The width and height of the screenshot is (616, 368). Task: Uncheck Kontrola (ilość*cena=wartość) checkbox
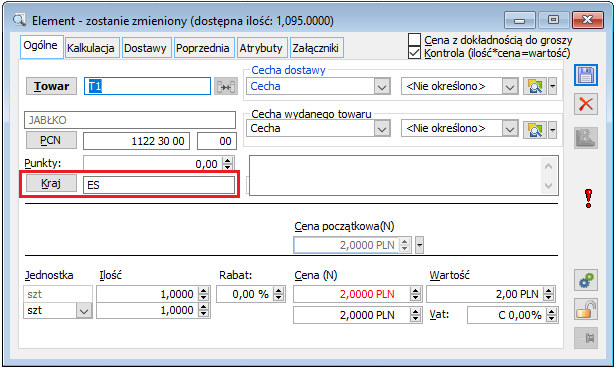coord(414,53)
